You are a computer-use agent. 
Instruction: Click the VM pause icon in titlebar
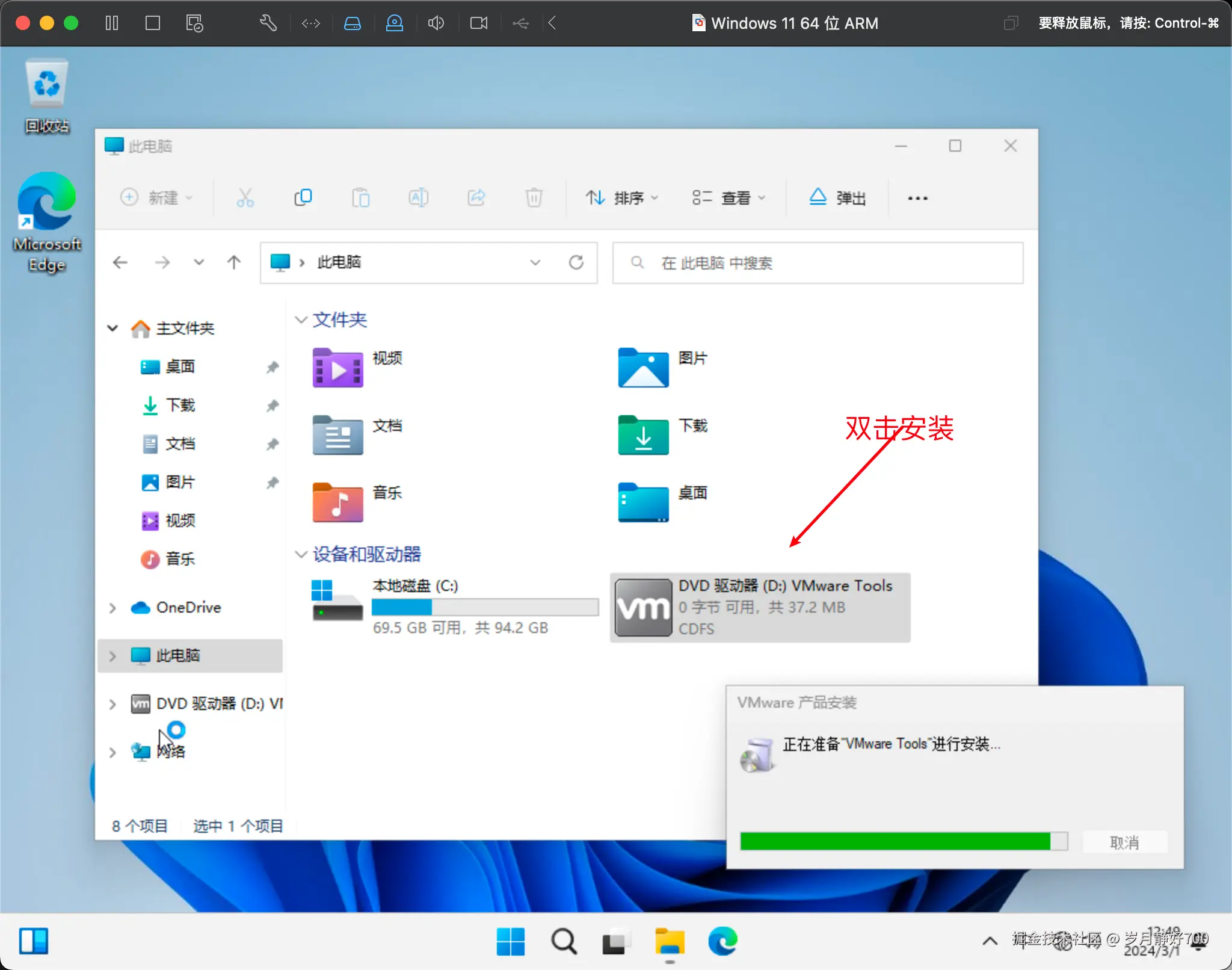pos(112,23)
